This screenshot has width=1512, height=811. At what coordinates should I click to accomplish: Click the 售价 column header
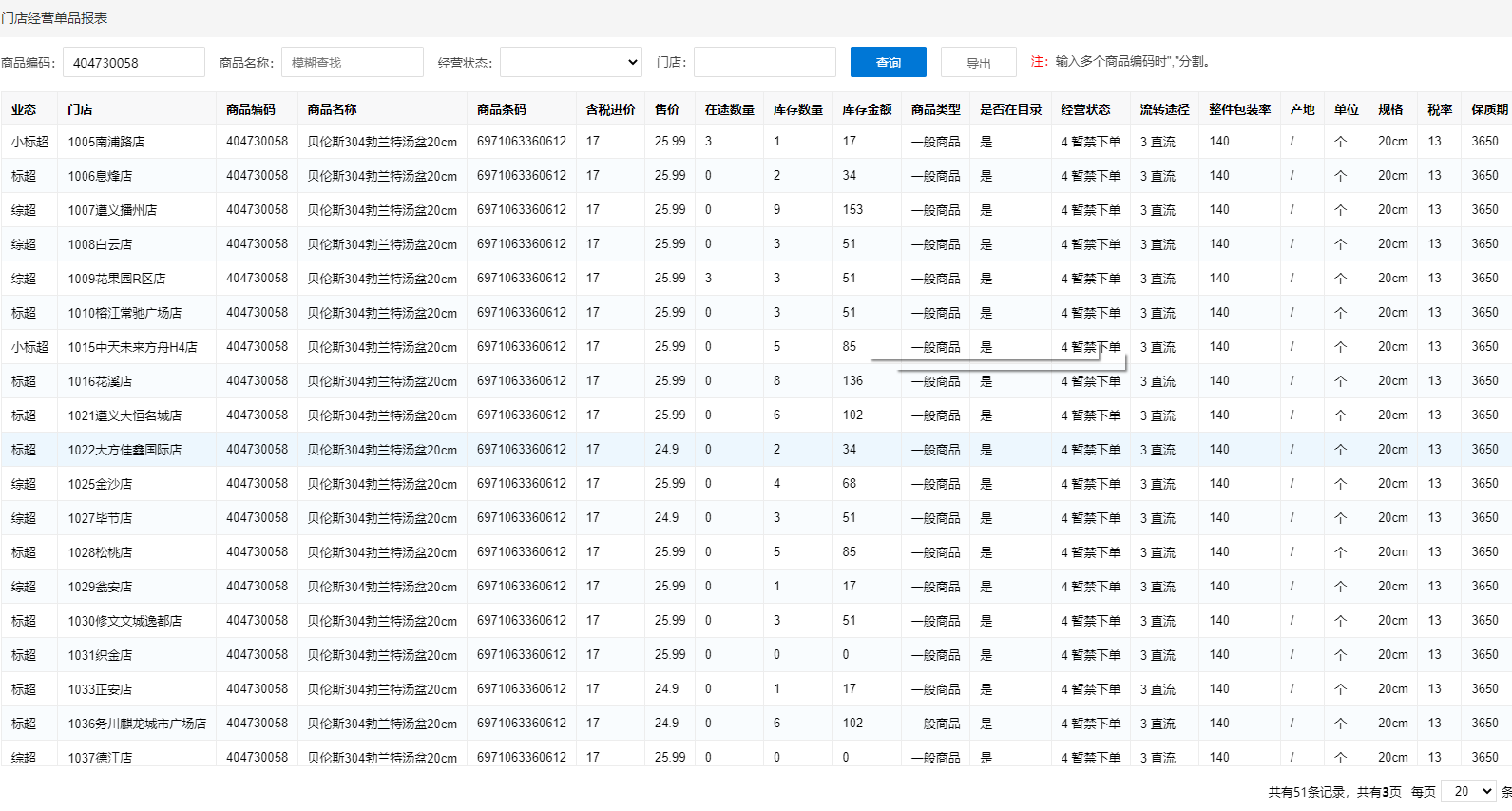tap(667, 109)
